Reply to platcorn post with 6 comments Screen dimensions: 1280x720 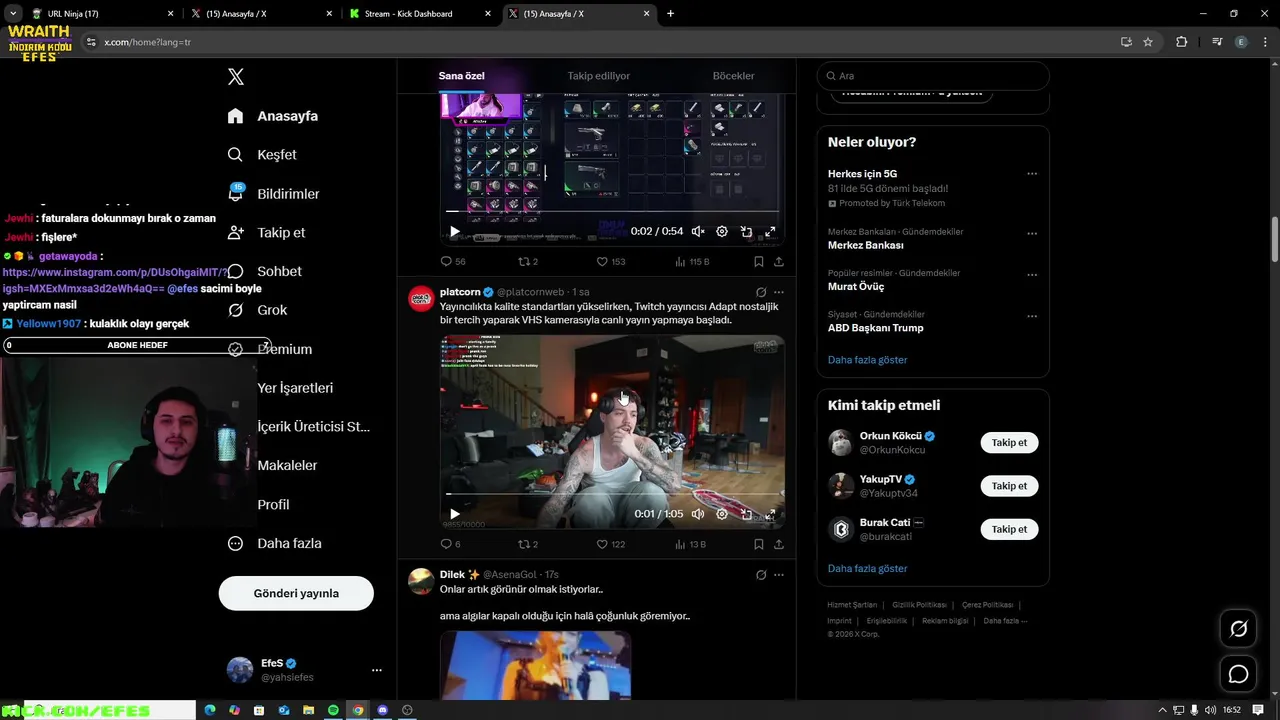pyautogui.click(x=450, y=545)
